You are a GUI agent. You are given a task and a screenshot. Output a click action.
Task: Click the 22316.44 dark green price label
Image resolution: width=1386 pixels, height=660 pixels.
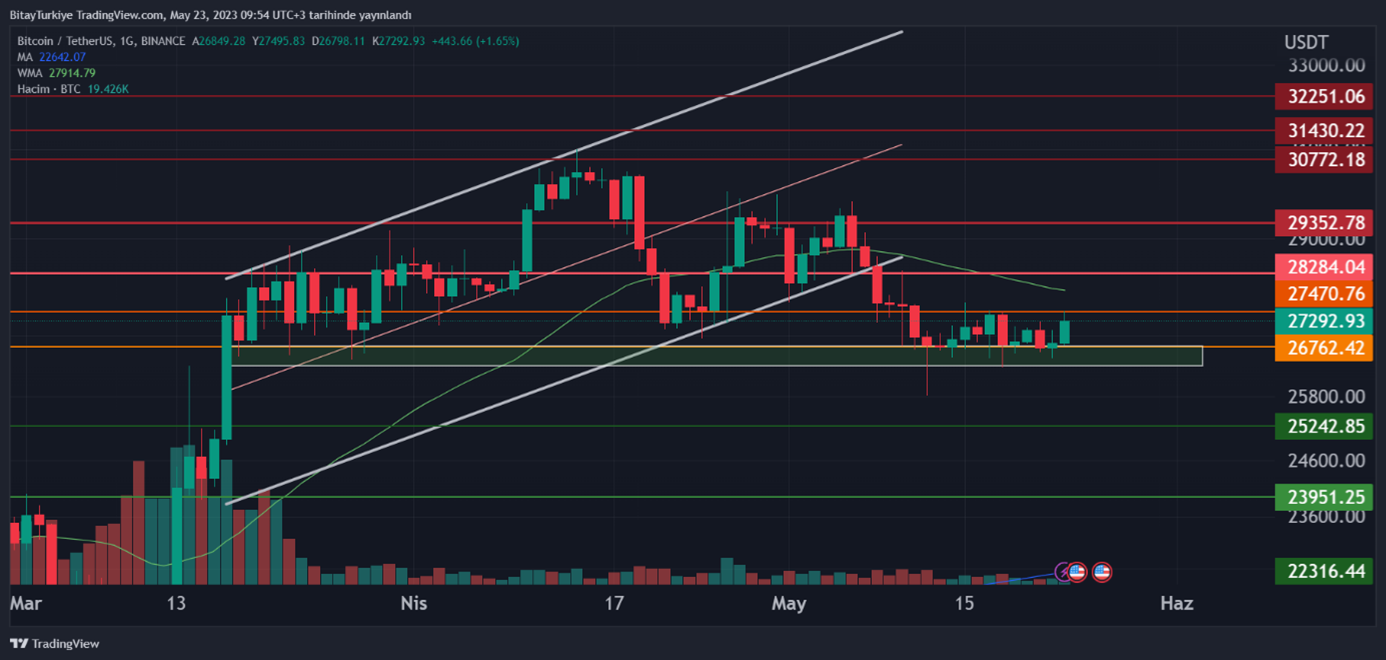(x=1323, y=571)
